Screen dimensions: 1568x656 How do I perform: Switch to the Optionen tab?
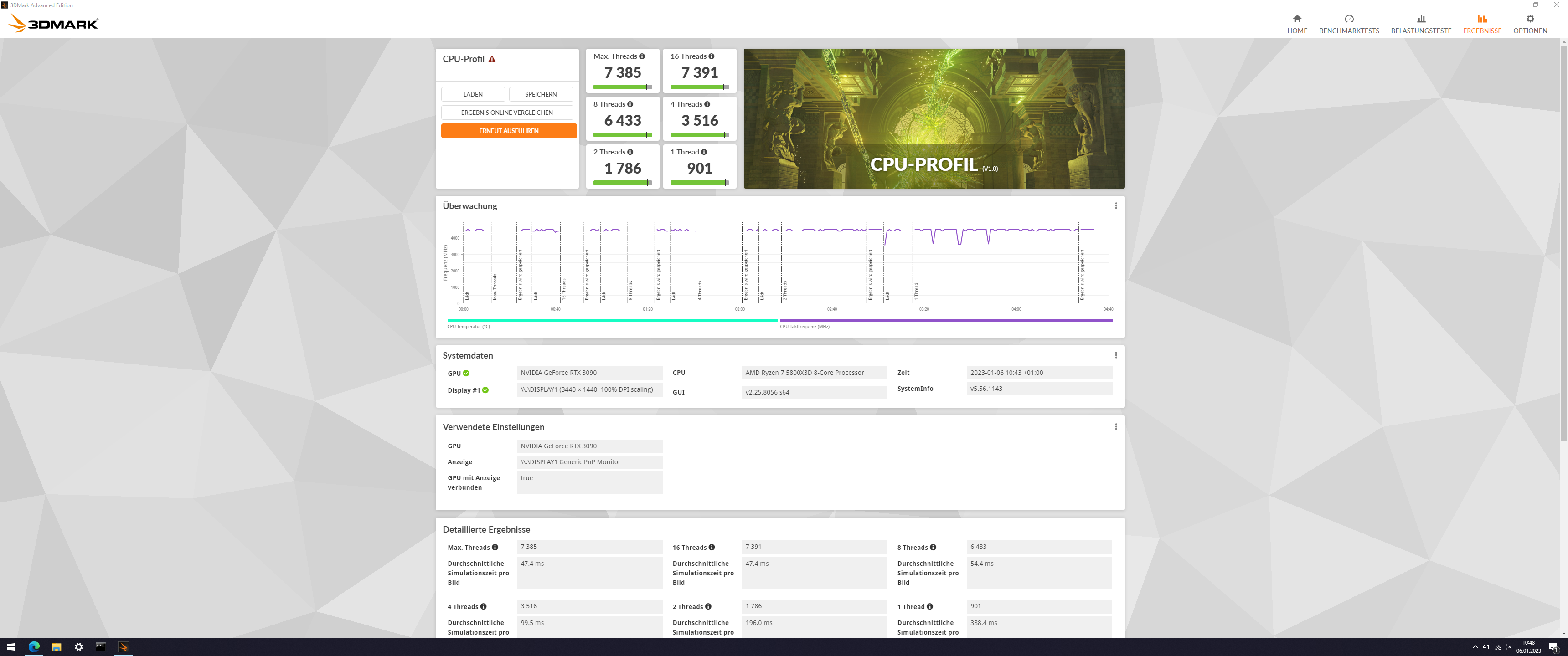(1530, 24)
